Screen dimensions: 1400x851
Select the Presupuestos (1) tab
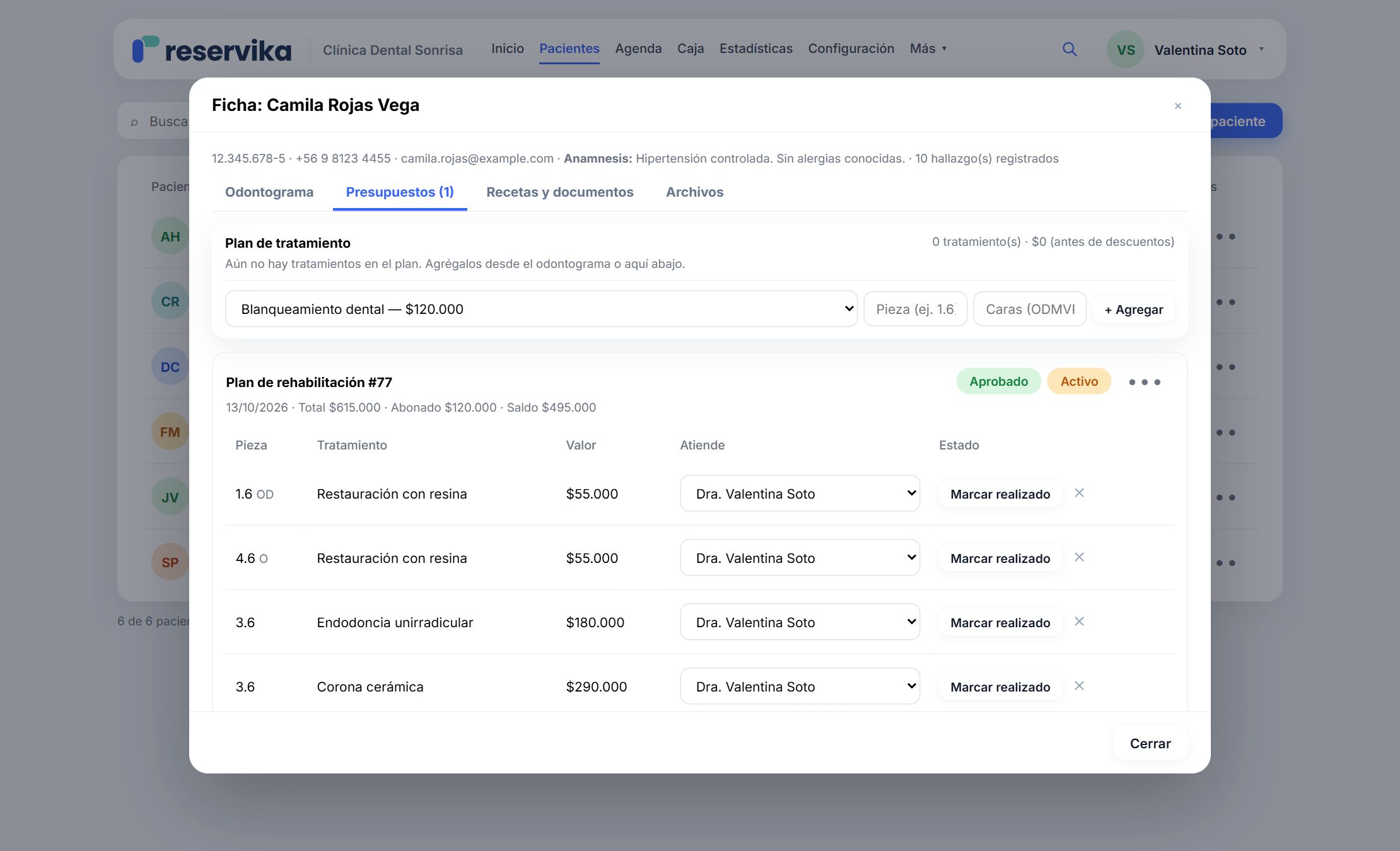coord(400,192)
